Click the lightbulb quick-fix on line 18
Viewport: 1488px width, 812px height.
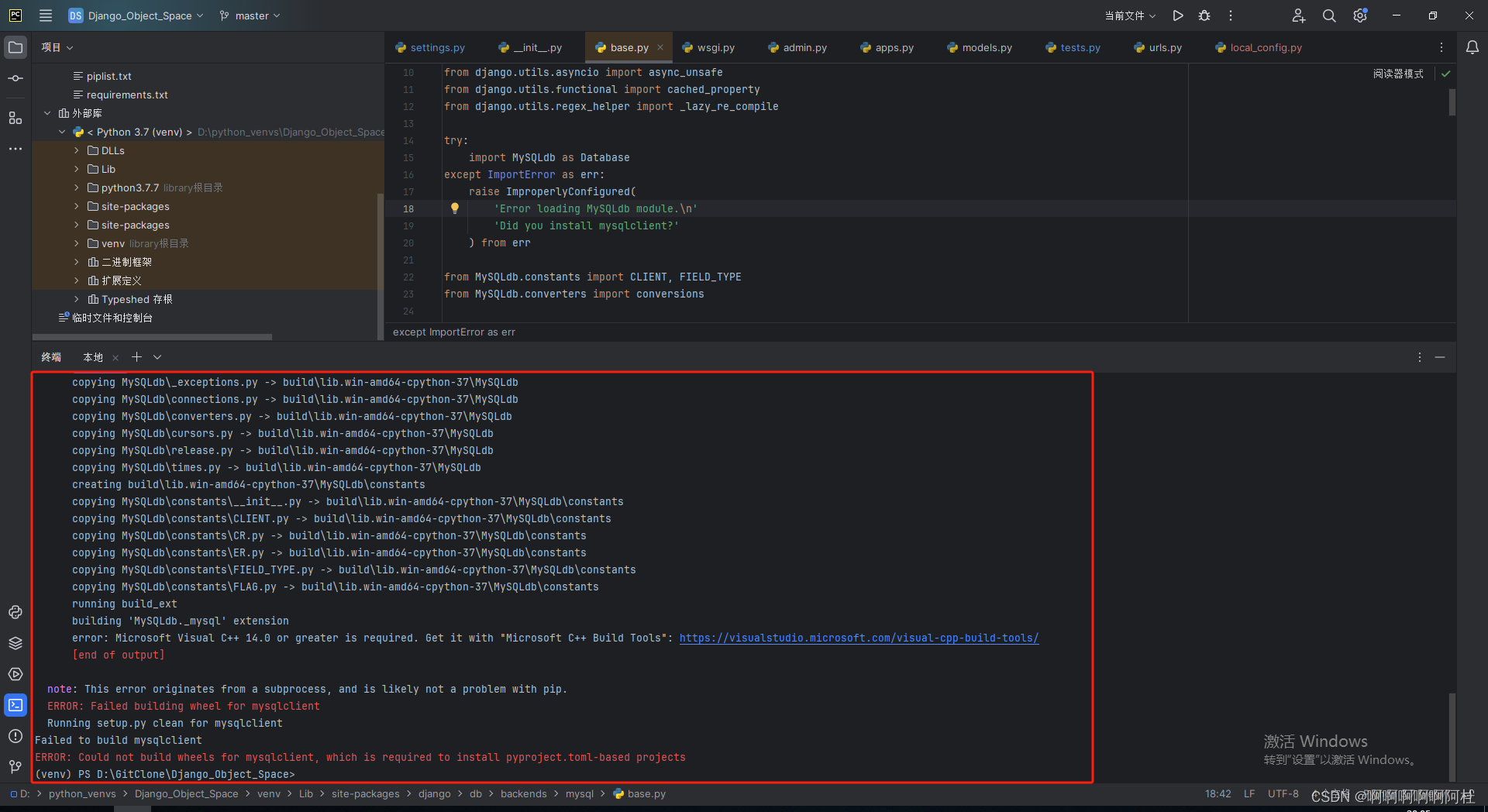point(455,208)
